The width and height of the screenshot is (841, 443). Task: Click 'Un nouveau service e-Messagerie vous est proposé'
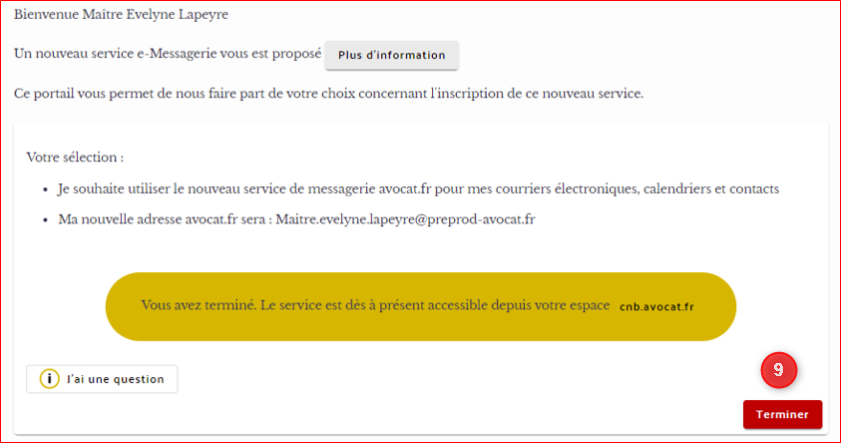click(x=167, y=54)
